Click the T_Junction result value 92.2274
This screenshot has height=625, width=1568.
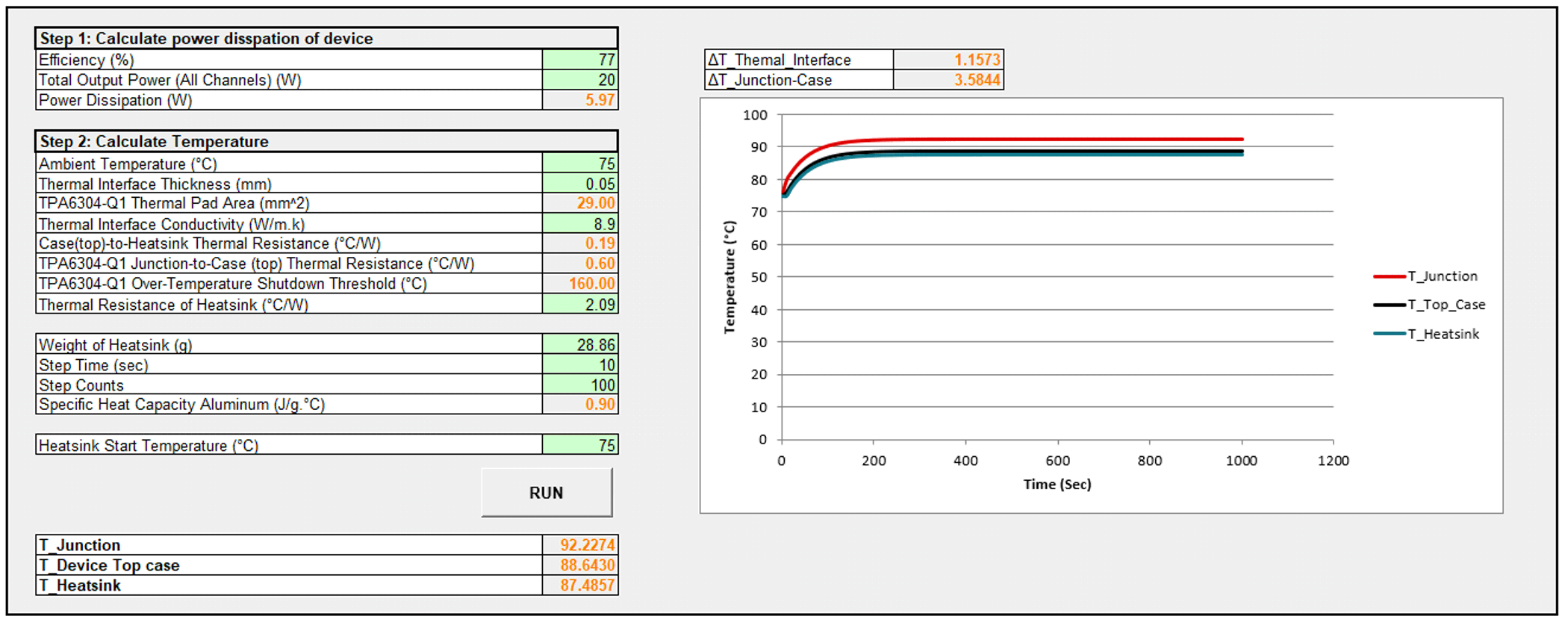click(580, 545)
